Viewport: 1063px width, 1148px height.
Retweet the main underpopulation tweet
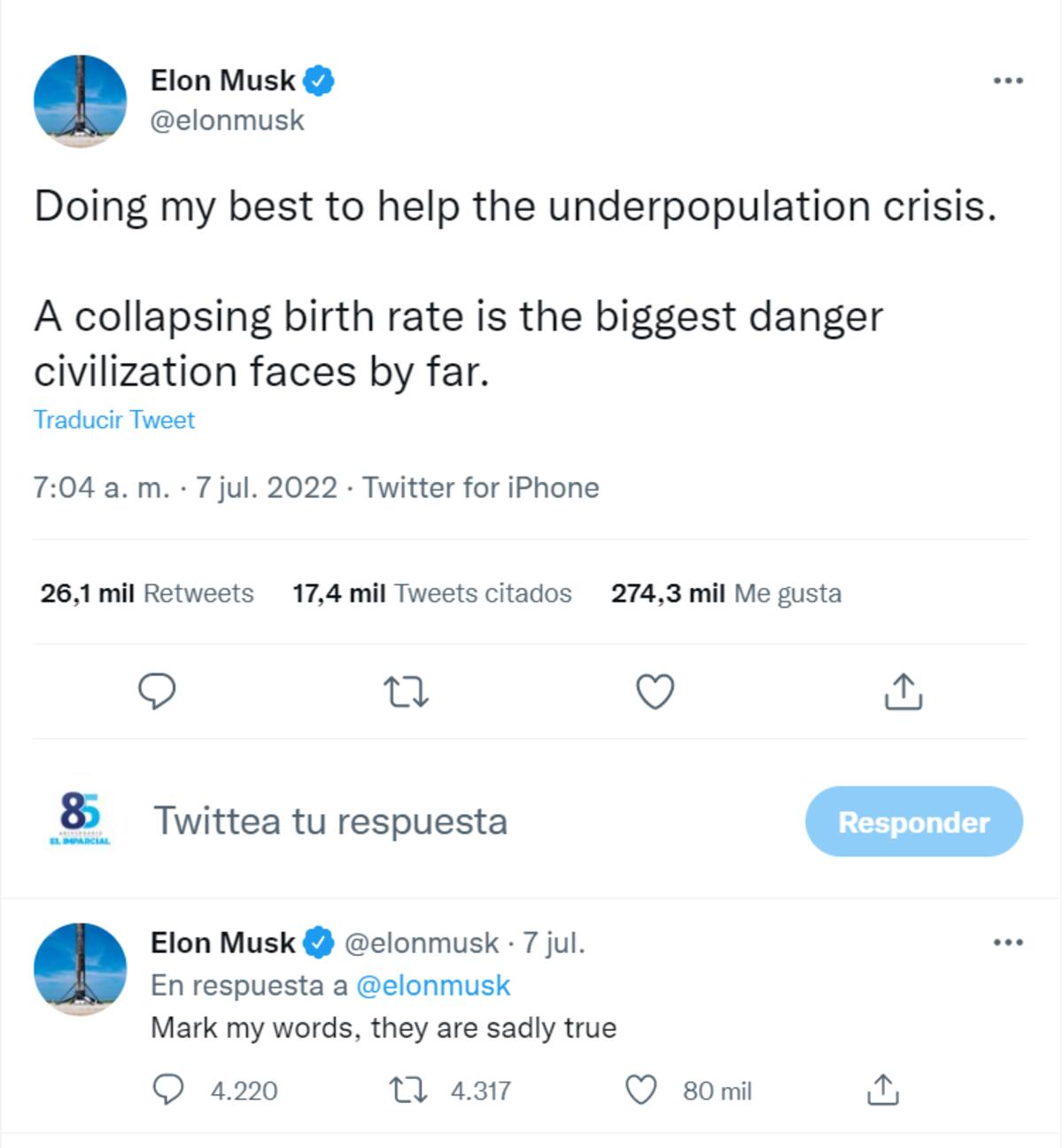click(407, 692)
